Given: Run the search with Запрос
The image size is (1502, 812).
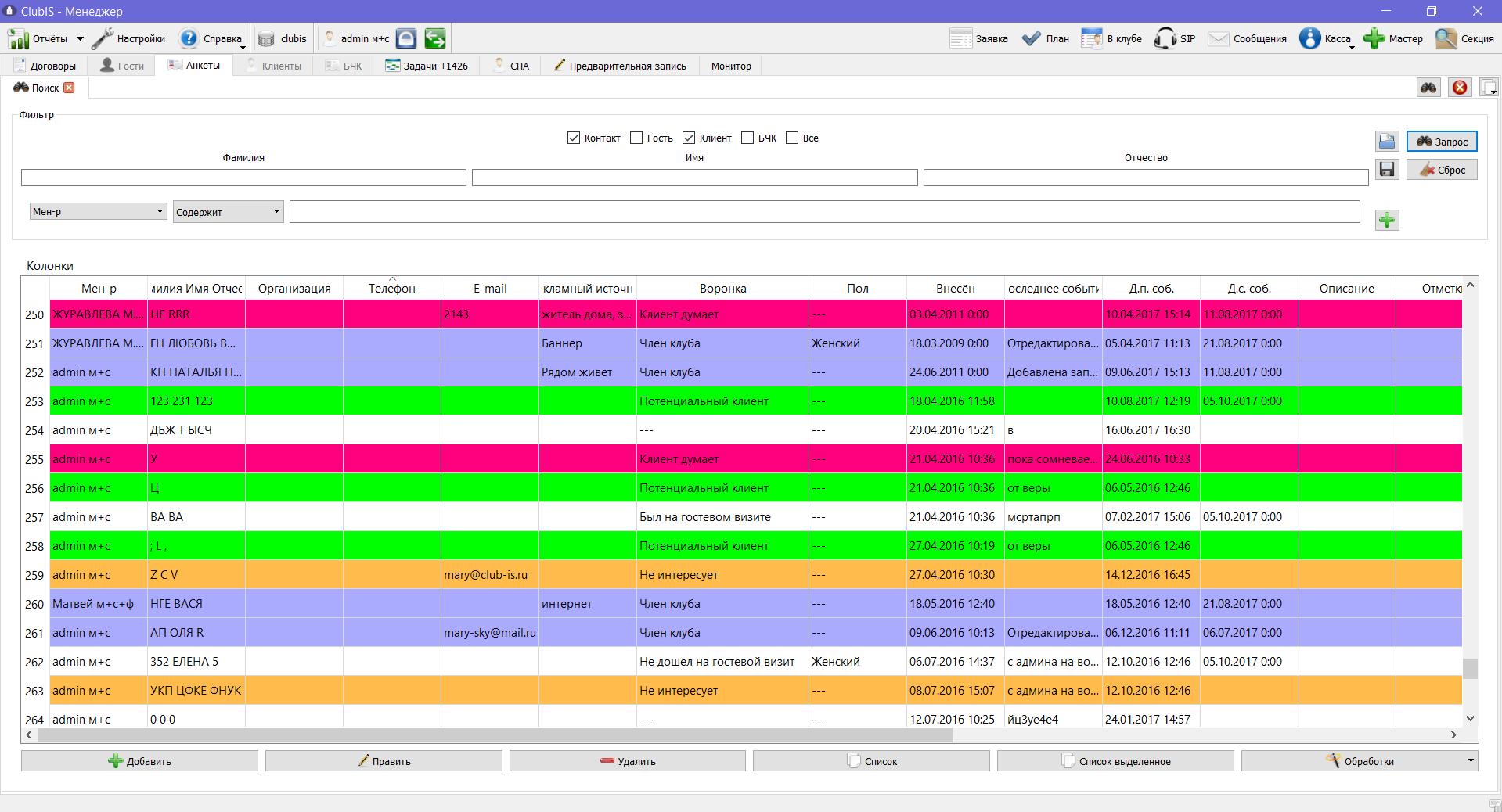Looking at the screenshot, I should tap(1442, 141).
